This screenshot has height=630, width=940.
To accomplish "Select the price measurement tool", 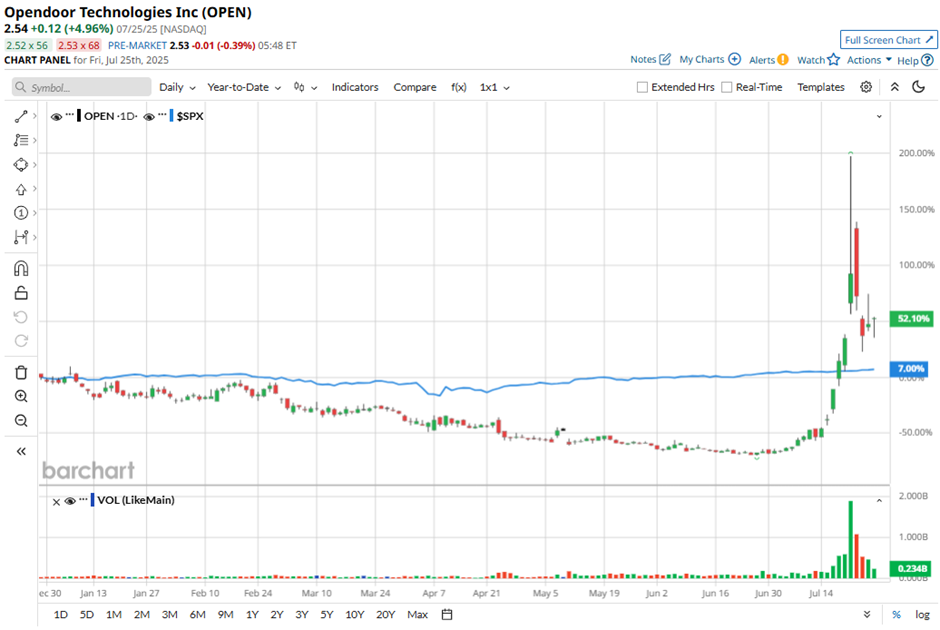I will (21, 237).
